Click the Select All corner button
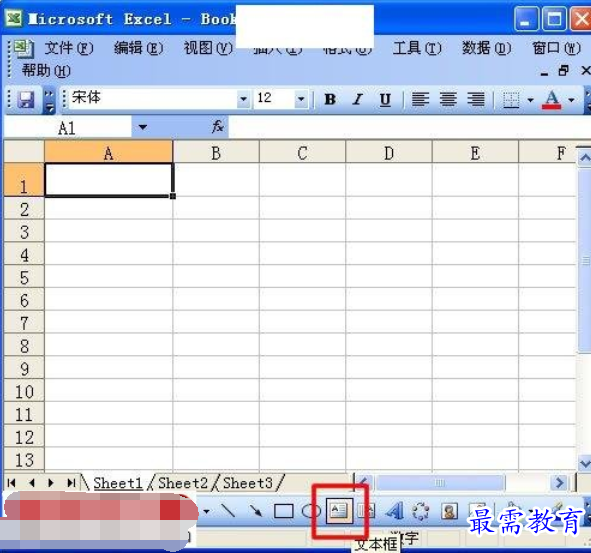 tap(24, 152)
